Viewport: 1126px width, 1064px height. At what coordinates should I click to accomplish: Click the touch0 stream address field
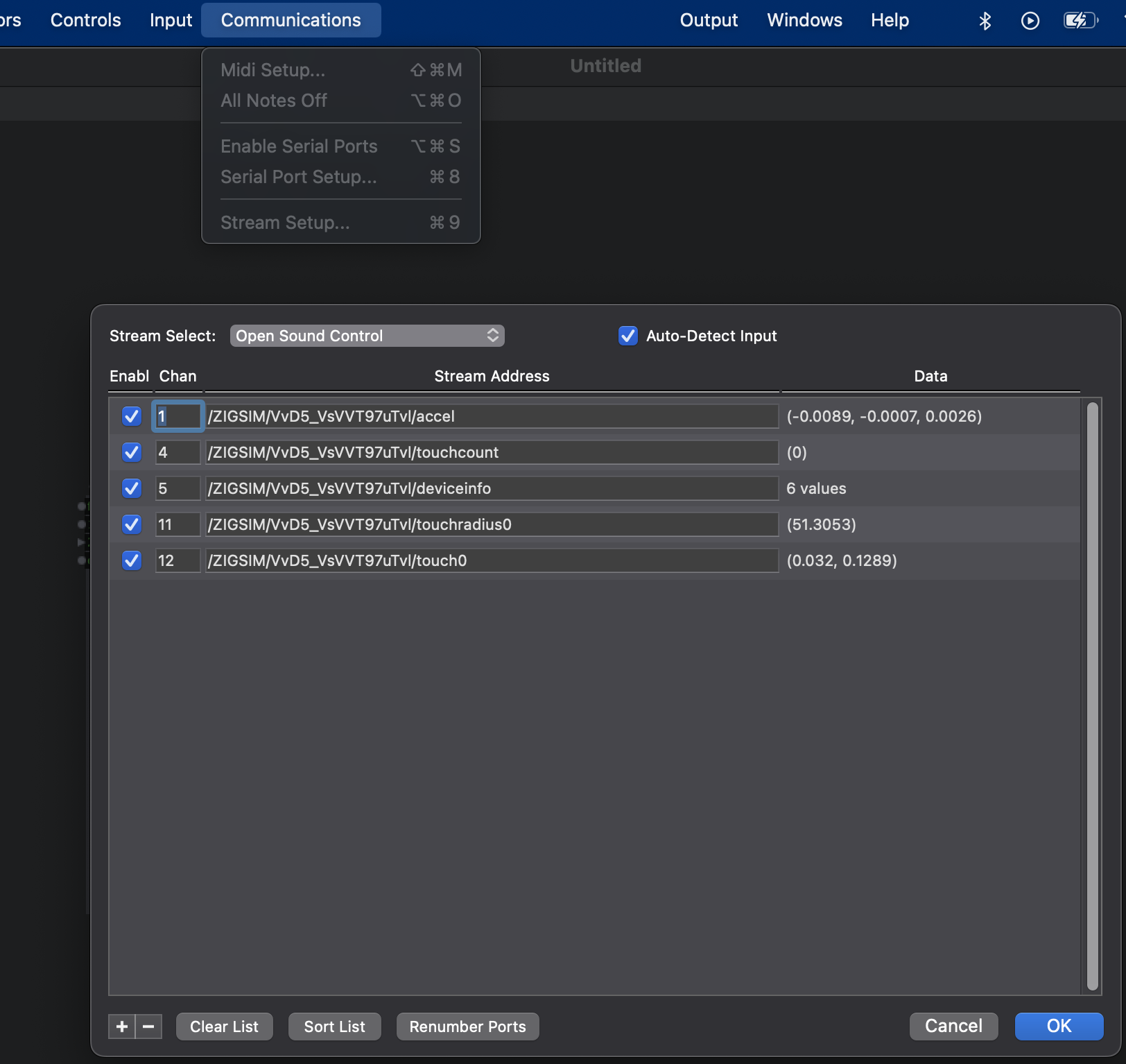point(492,560)
